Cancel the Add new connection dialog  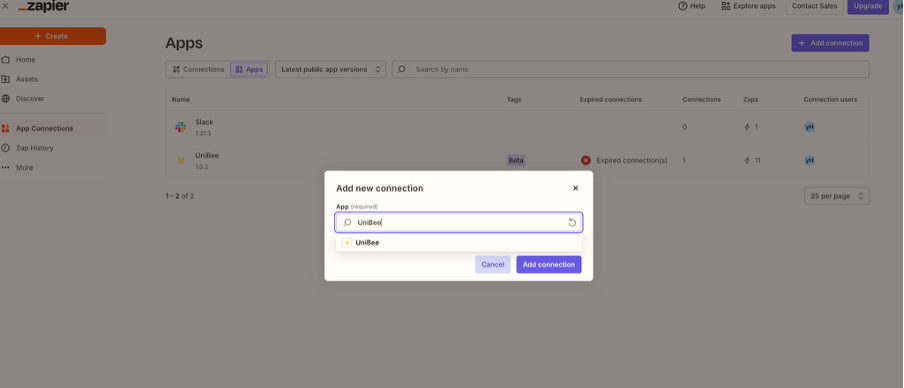[493, 265]
